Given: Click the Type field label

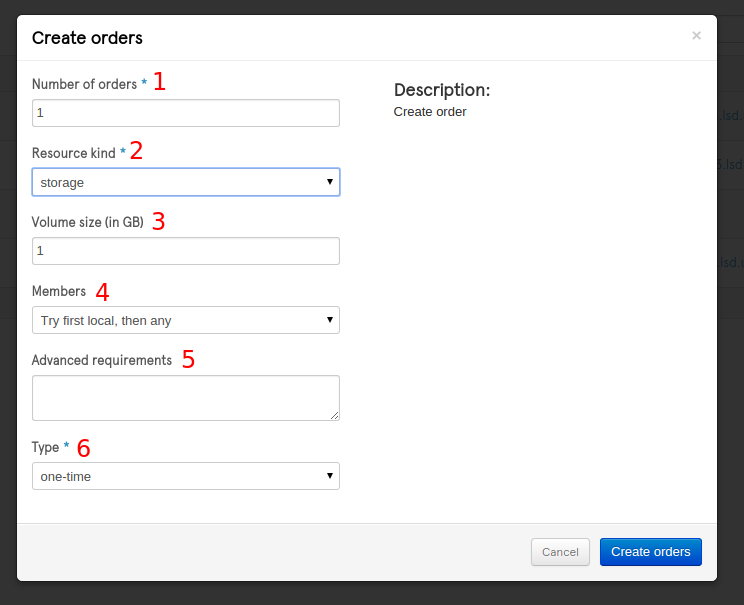Looking at the screenshot, I should [x=46, y=447].
